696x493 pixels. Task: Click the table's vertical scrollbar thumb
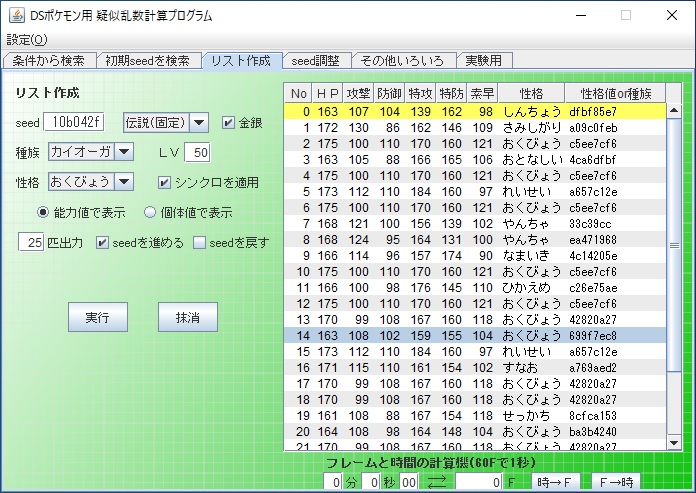(674, 245)
